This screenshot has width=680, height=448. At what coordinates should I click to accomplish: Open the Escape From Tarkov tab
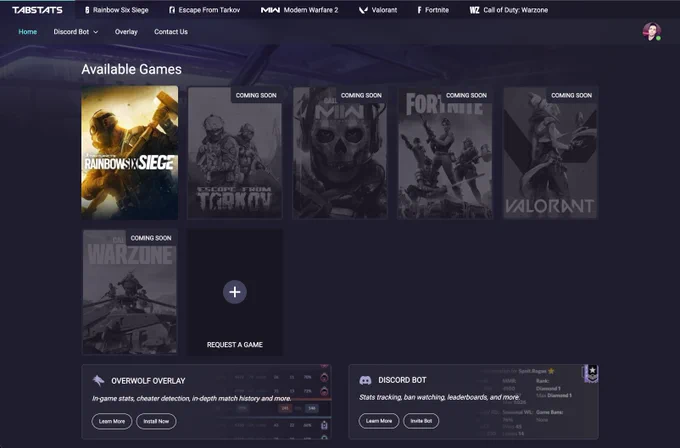tap(204, 10)
